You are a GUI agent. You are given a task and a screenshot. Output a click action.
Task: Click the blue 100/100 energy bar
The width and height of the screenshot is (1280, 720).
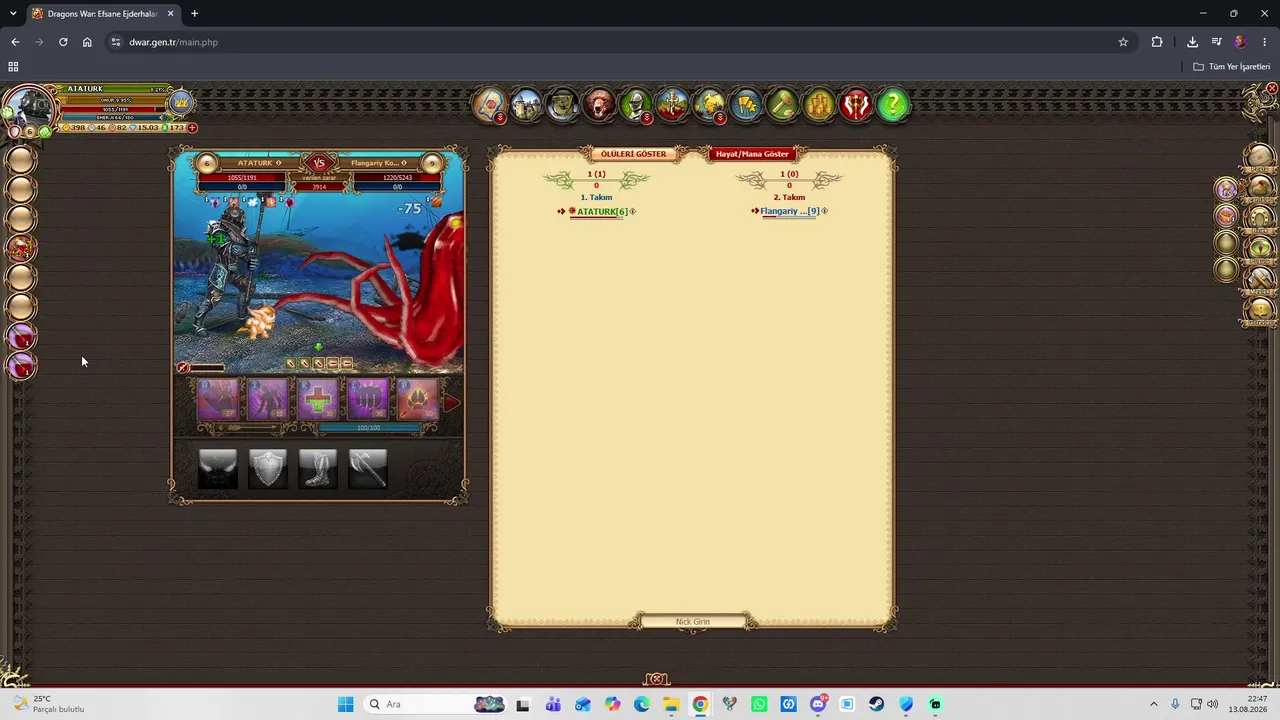369,428
